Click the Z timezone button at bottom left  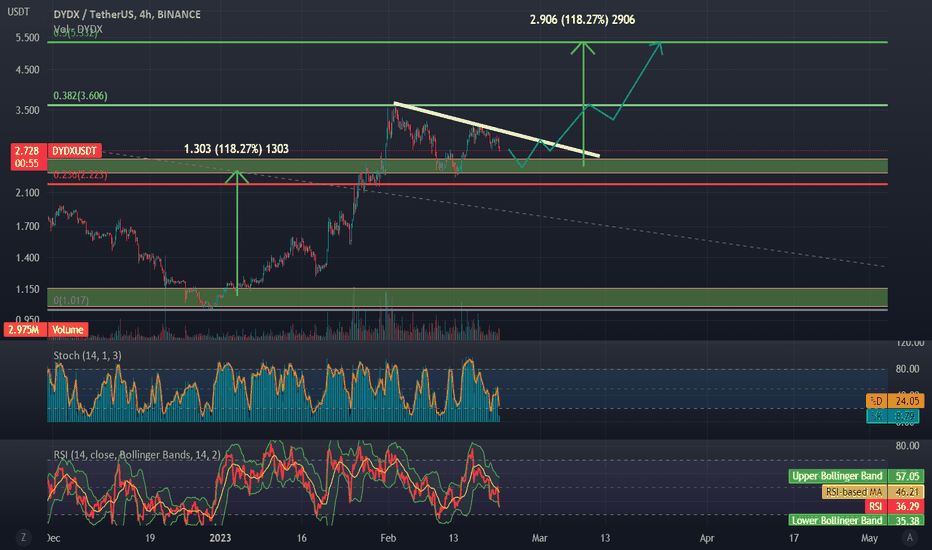coord(23,538)
